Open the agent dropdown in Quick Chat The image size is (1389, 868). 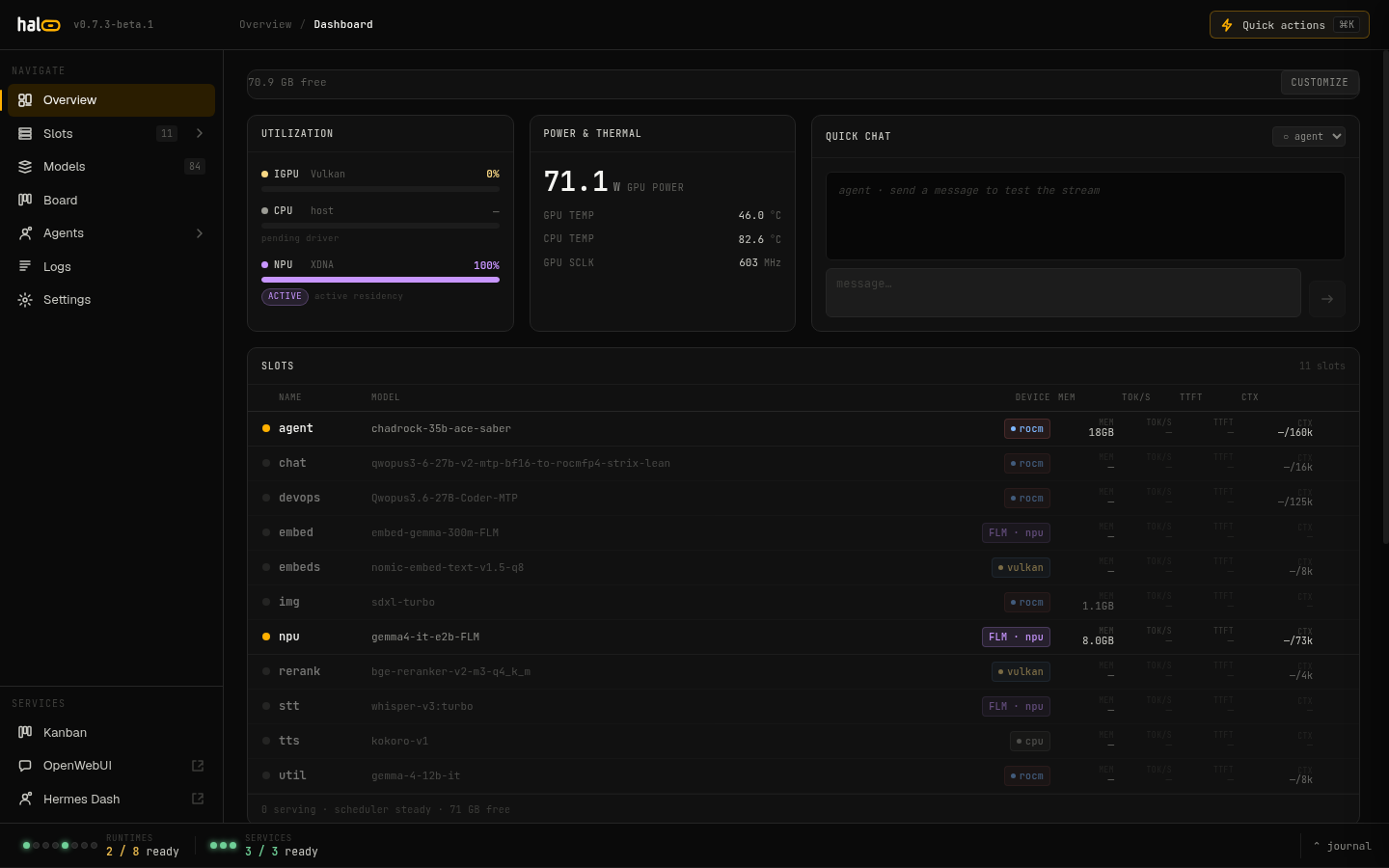click(x=1309, y=137)
